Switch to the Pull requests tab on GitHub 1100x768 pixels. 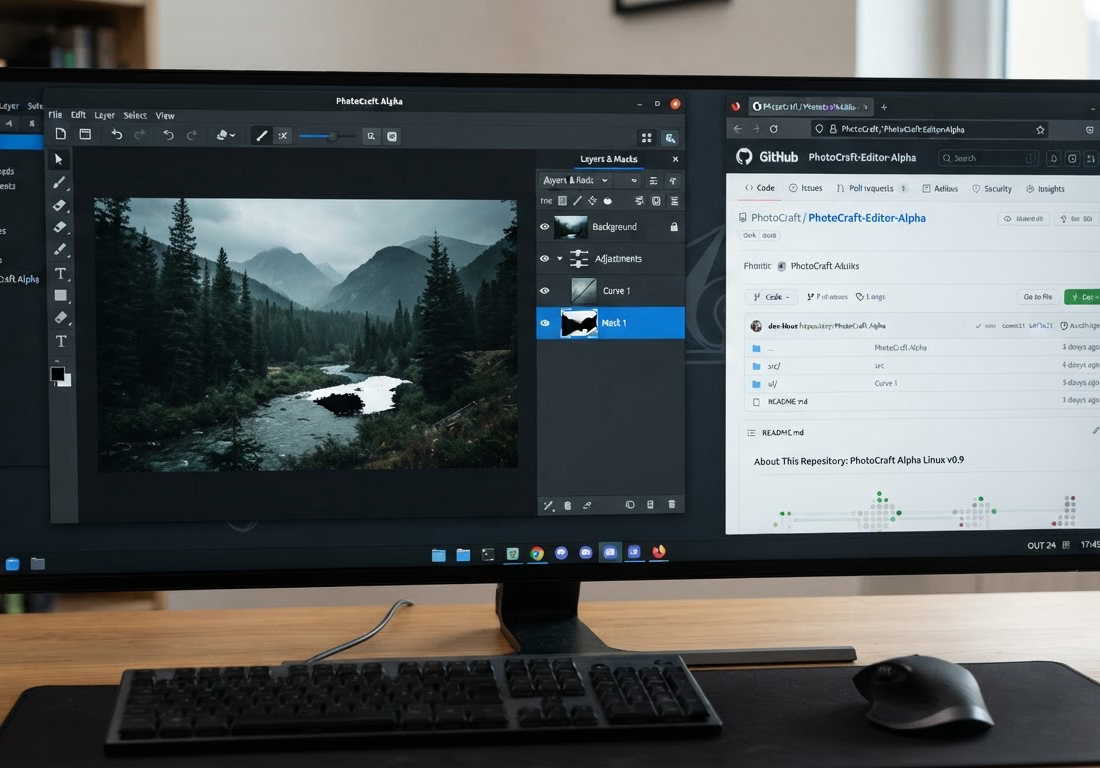click(872, 188)
